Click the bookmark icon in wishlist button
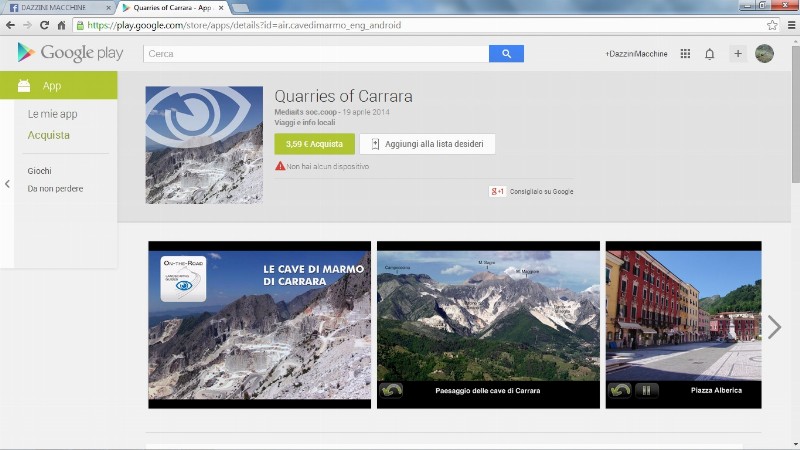The image size is (800, 450). click(x=376, y=144)
